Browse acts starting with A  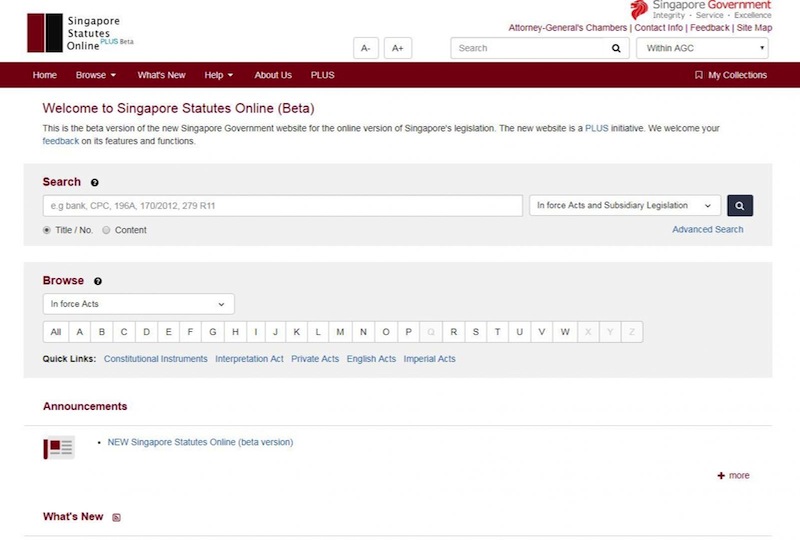[80, 332]
